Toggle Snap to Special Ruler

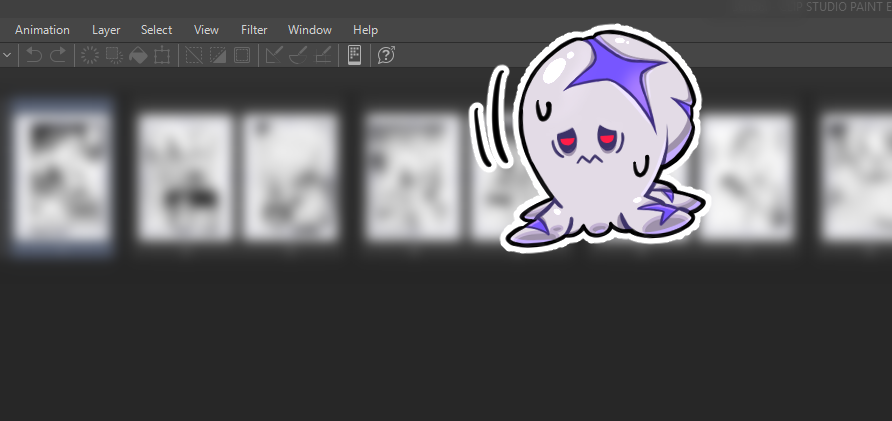(298, 55)
